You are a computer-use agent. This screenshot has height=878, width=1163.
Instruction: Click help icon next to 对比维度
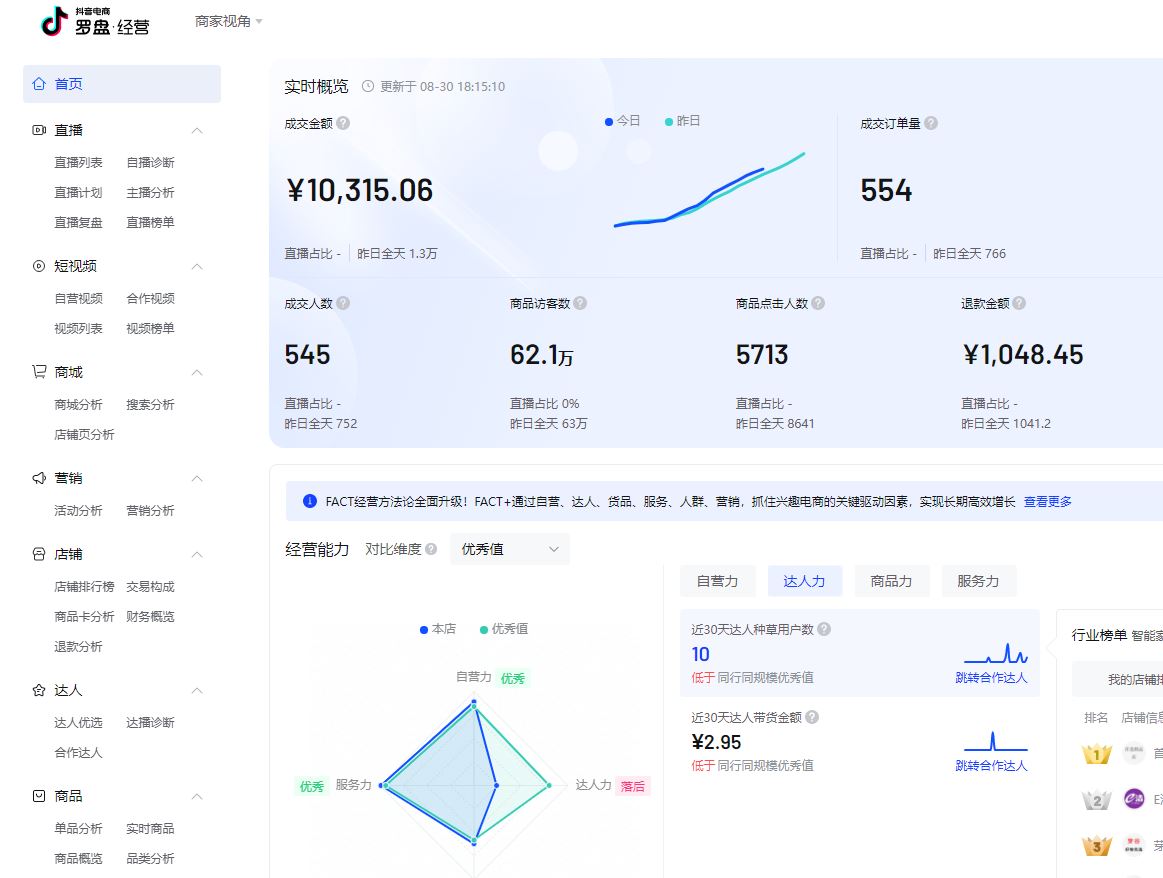431,549
